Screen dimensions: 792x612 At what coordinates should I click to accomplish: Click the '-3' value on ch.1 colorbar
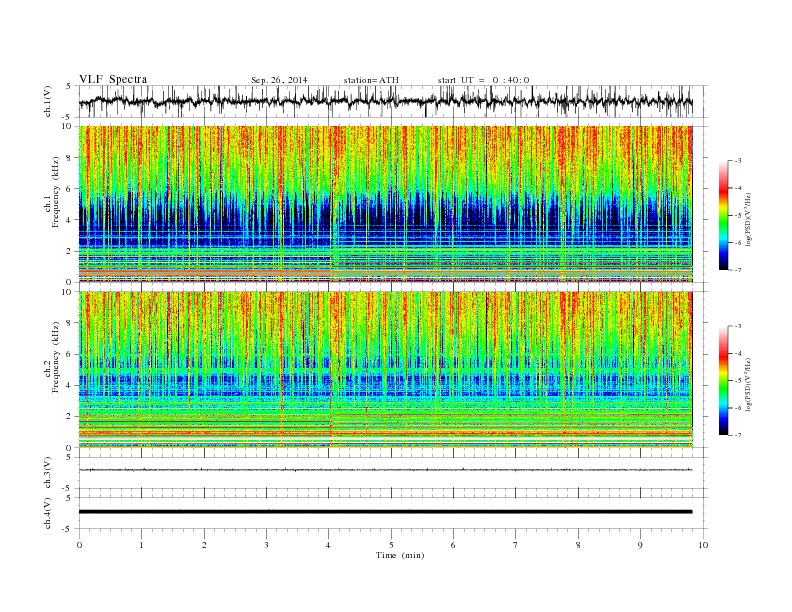pos(738,161)
